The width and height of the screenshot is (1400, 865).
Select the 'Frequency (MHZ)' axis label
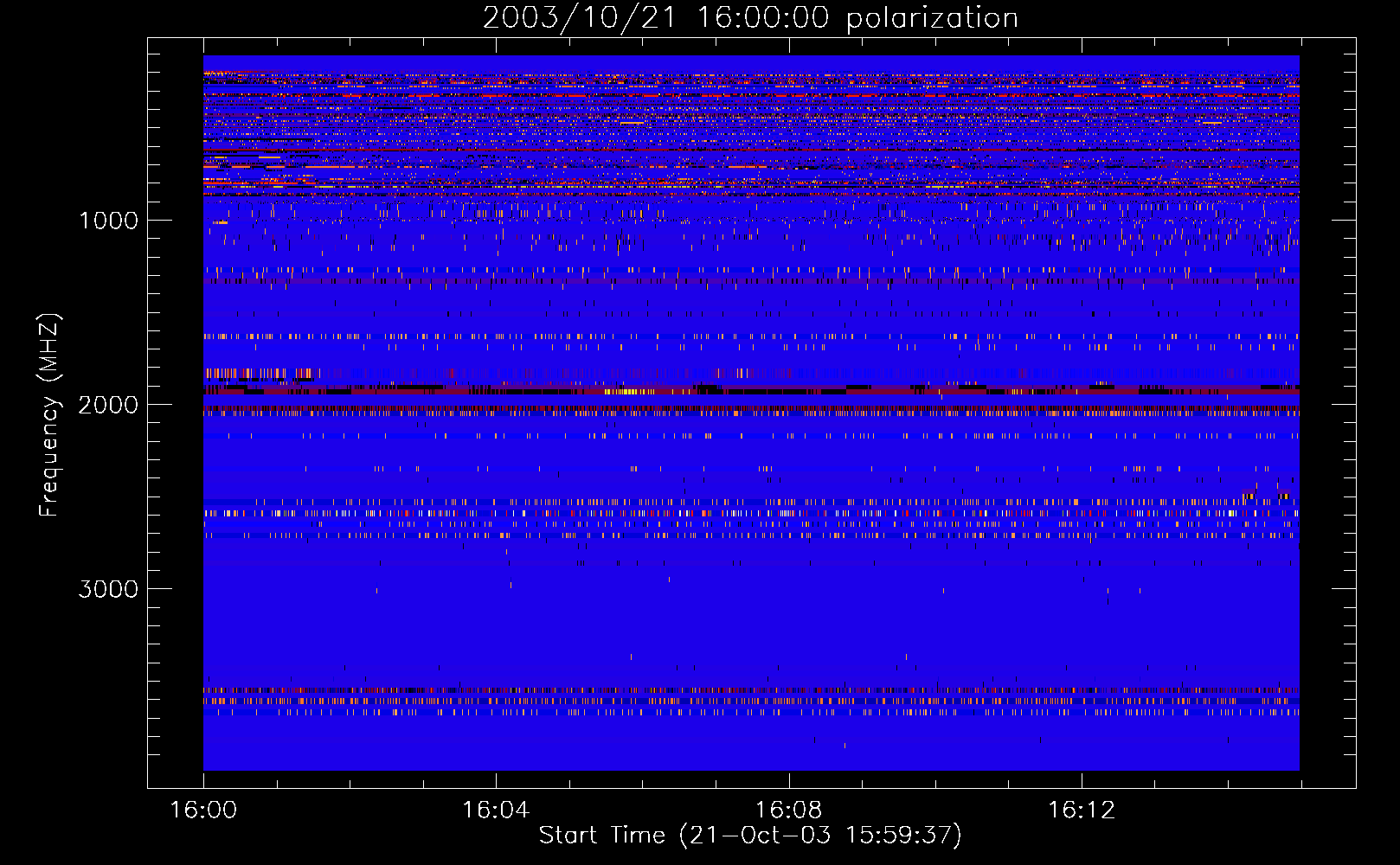click(50, 415)
